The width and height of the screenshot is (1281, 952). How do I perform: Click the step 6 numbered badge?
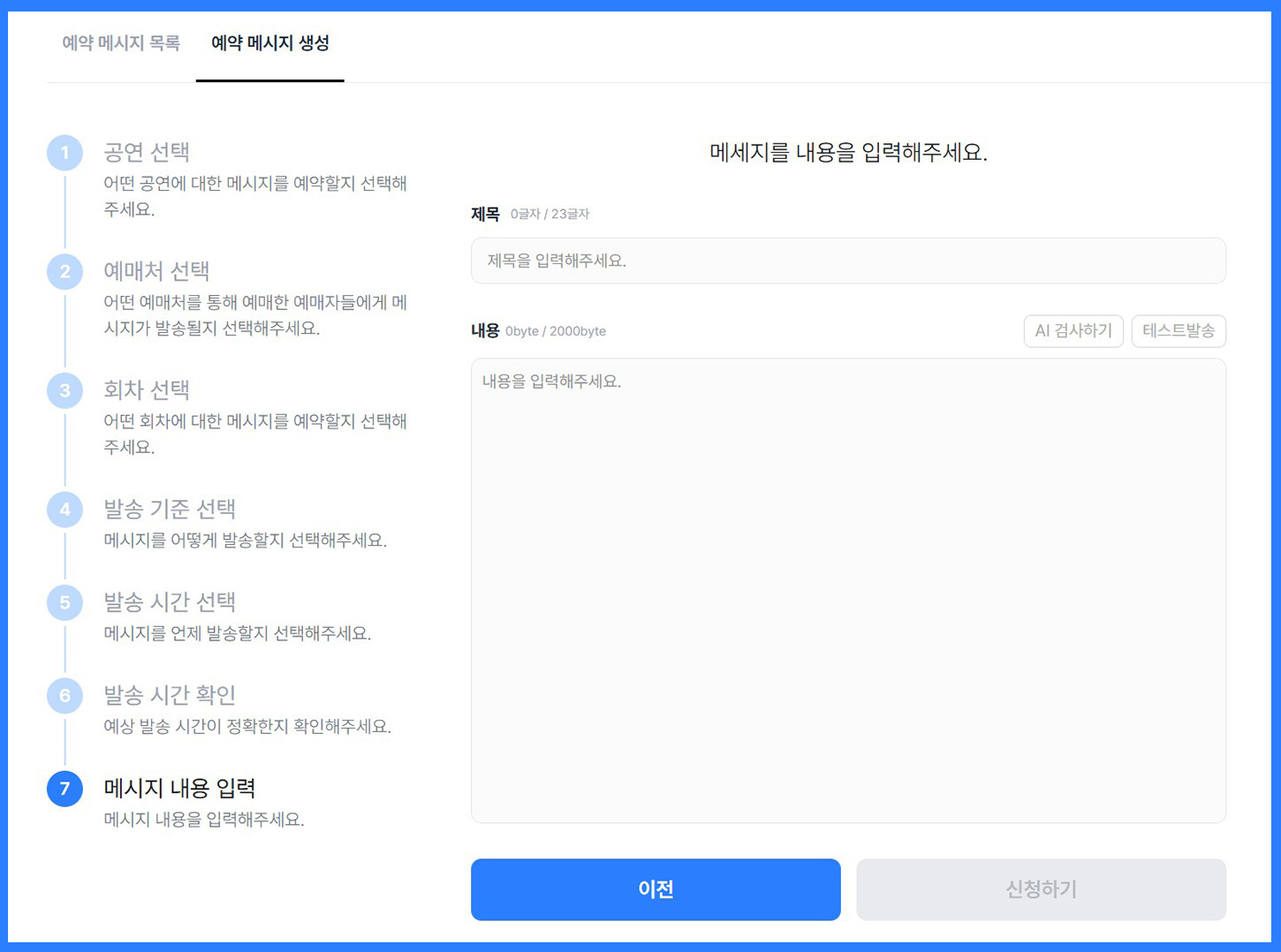click(x=64, y=696)
